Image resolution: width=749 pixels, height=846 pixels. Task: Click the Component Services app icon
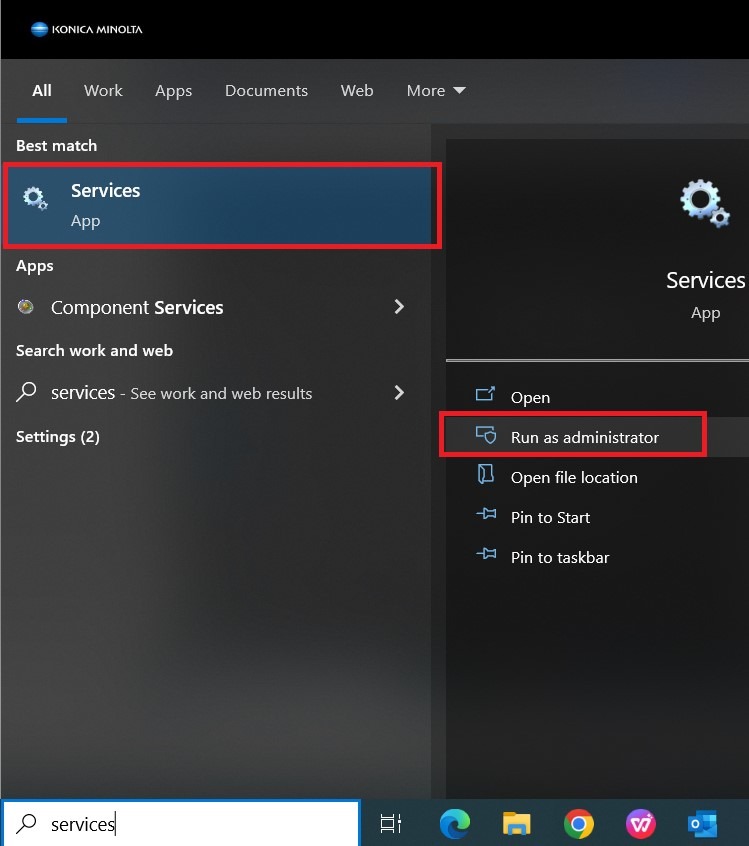27,307
